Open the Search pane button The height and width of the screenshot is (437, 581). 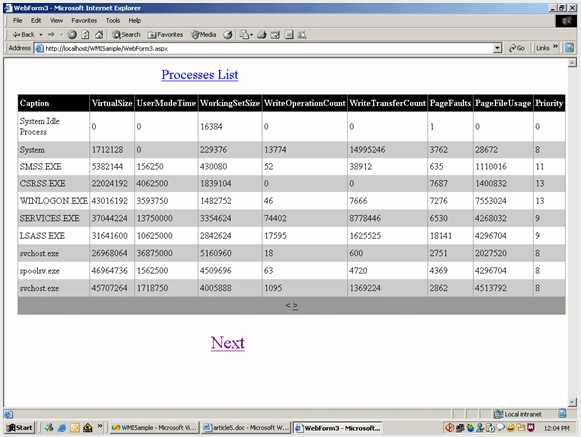(x=126, y=35)
